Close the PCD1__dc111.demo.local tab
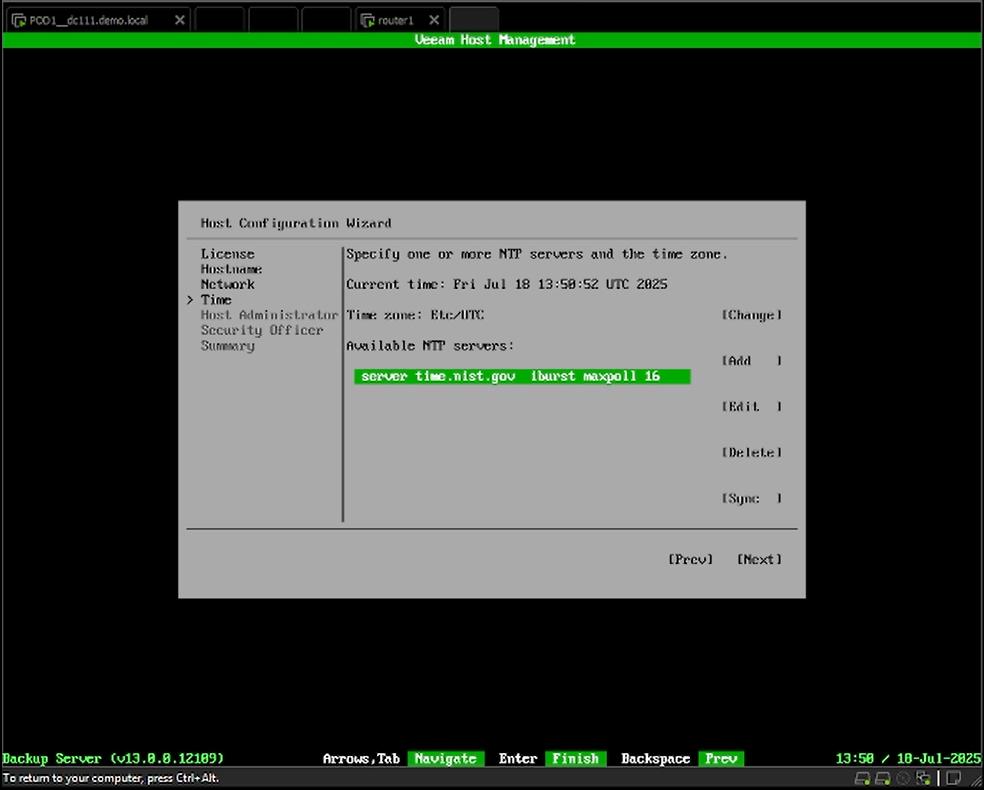The width and height of the screenshot is (984, 790). (x=180, y=20)
